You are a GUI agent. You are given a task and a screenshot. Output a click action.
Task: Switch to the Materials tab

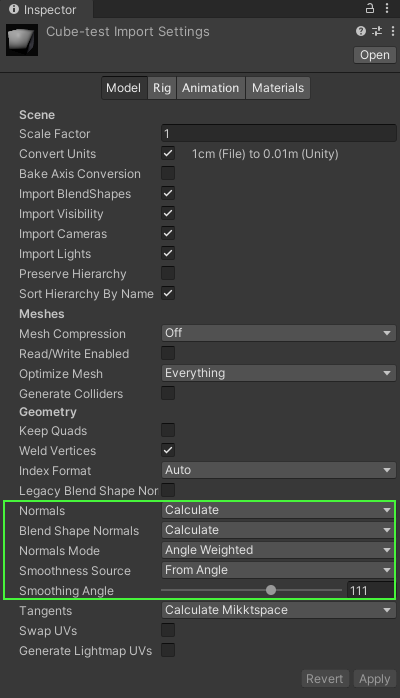278,88
